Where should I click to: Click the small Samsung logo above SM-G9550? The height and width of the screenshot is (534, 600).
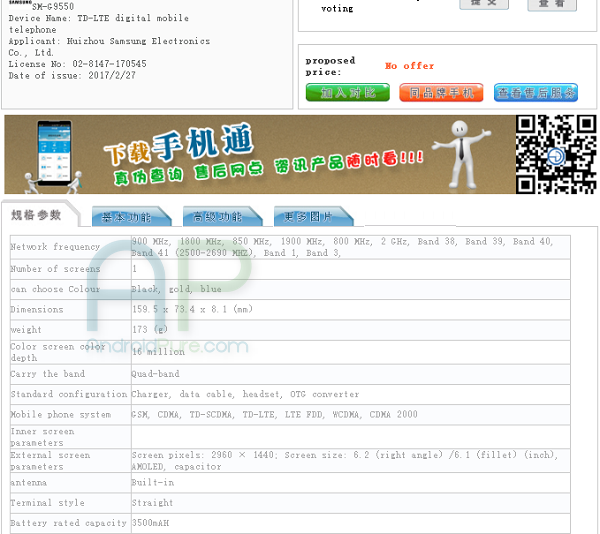[20, 2]
